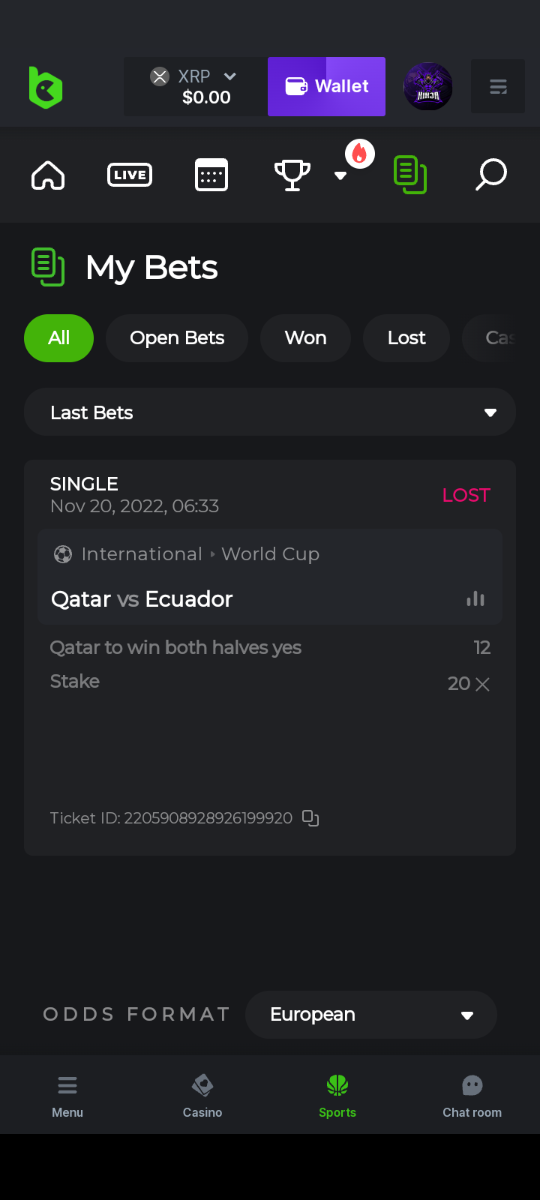540x1200 pixels.
Task: Select the All bets filter
Action: 59,338
